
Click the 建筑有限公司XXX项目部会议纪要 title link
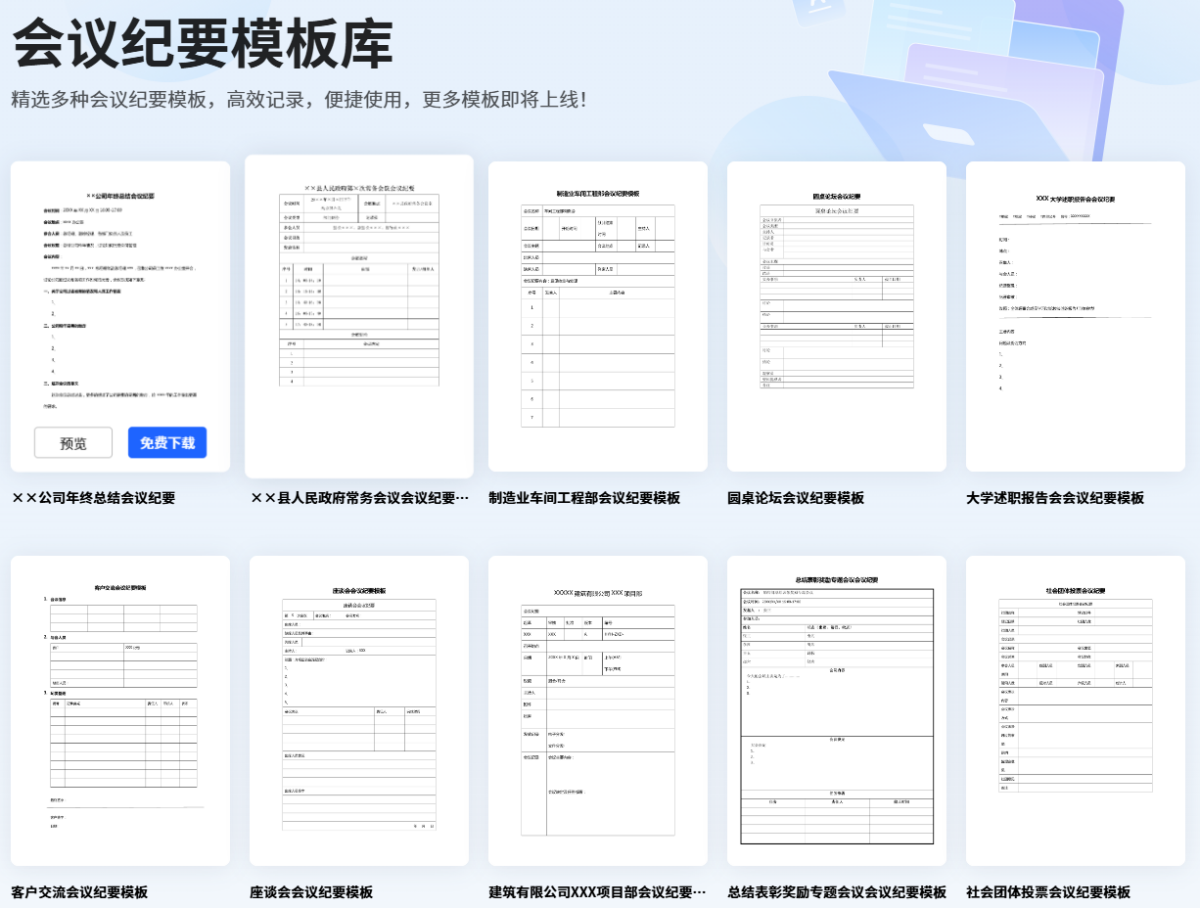click(597, 892)
